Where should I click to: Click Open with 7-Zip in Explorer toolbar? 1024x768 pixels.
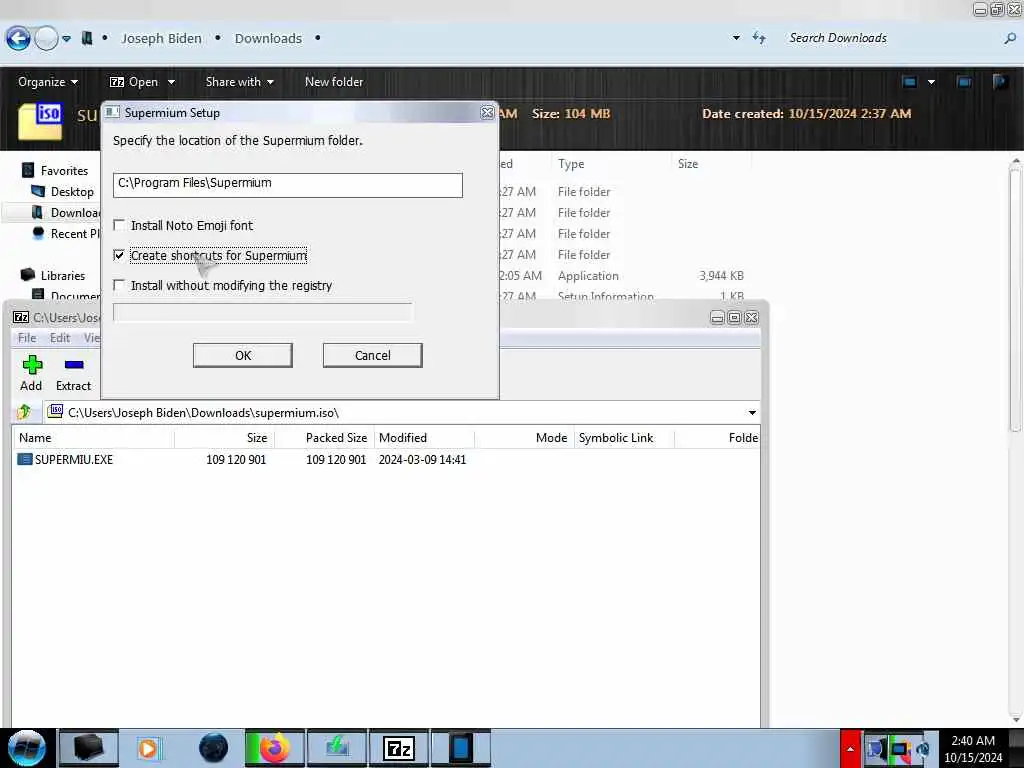(x=134, y=82)
